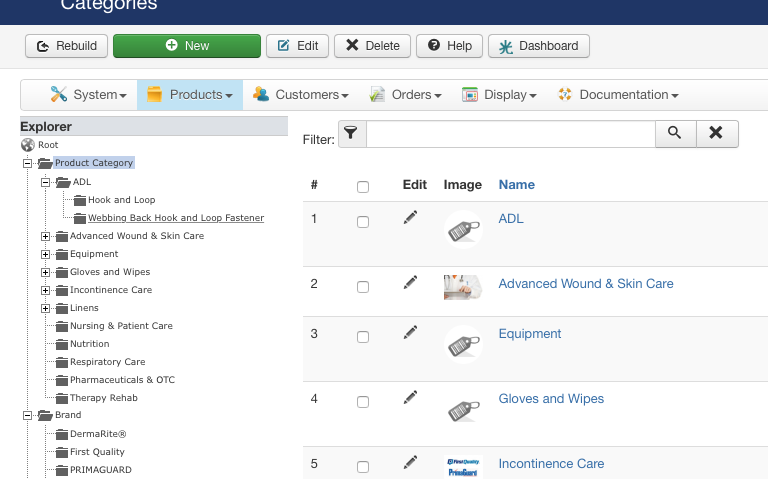Open the Customers menu
The height and width of the screenshot is (479, 768).
point(301,95)
